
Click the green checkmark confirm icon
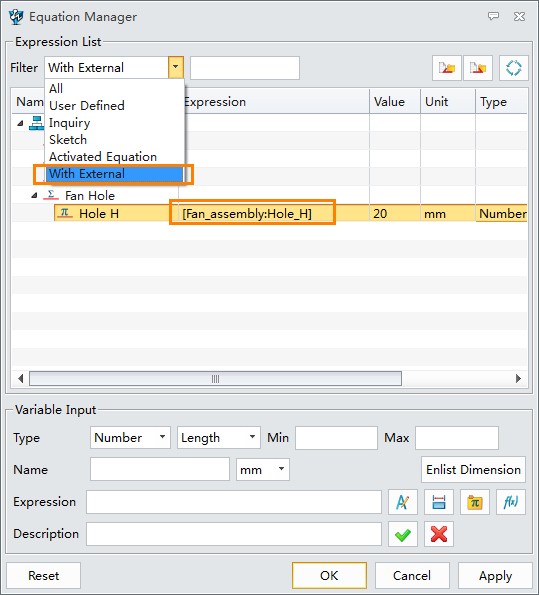point(403,534)
